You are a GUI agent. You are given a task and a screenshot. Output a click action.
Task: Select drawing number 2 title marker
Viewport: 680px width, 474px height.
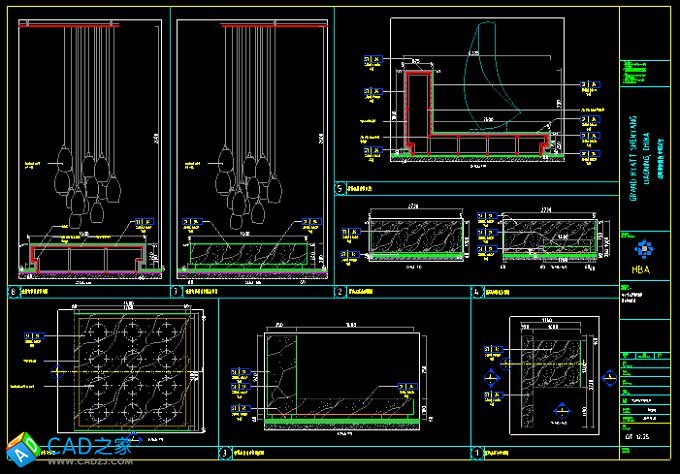[x=340, y=292]
